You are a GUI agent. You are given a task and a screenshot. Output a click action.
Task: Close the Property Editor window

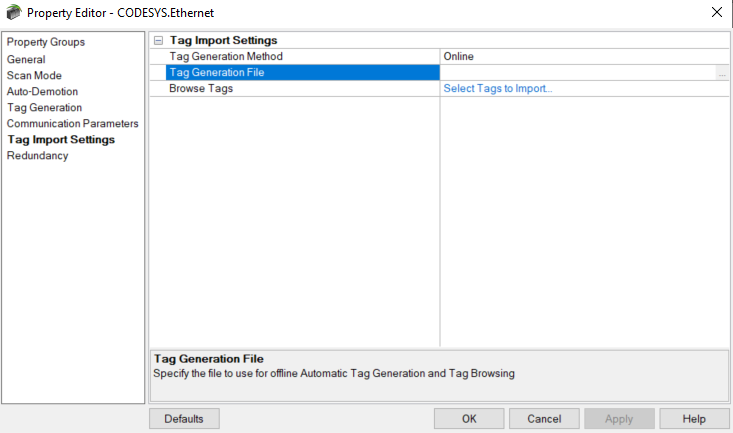[x=716, y=13]
